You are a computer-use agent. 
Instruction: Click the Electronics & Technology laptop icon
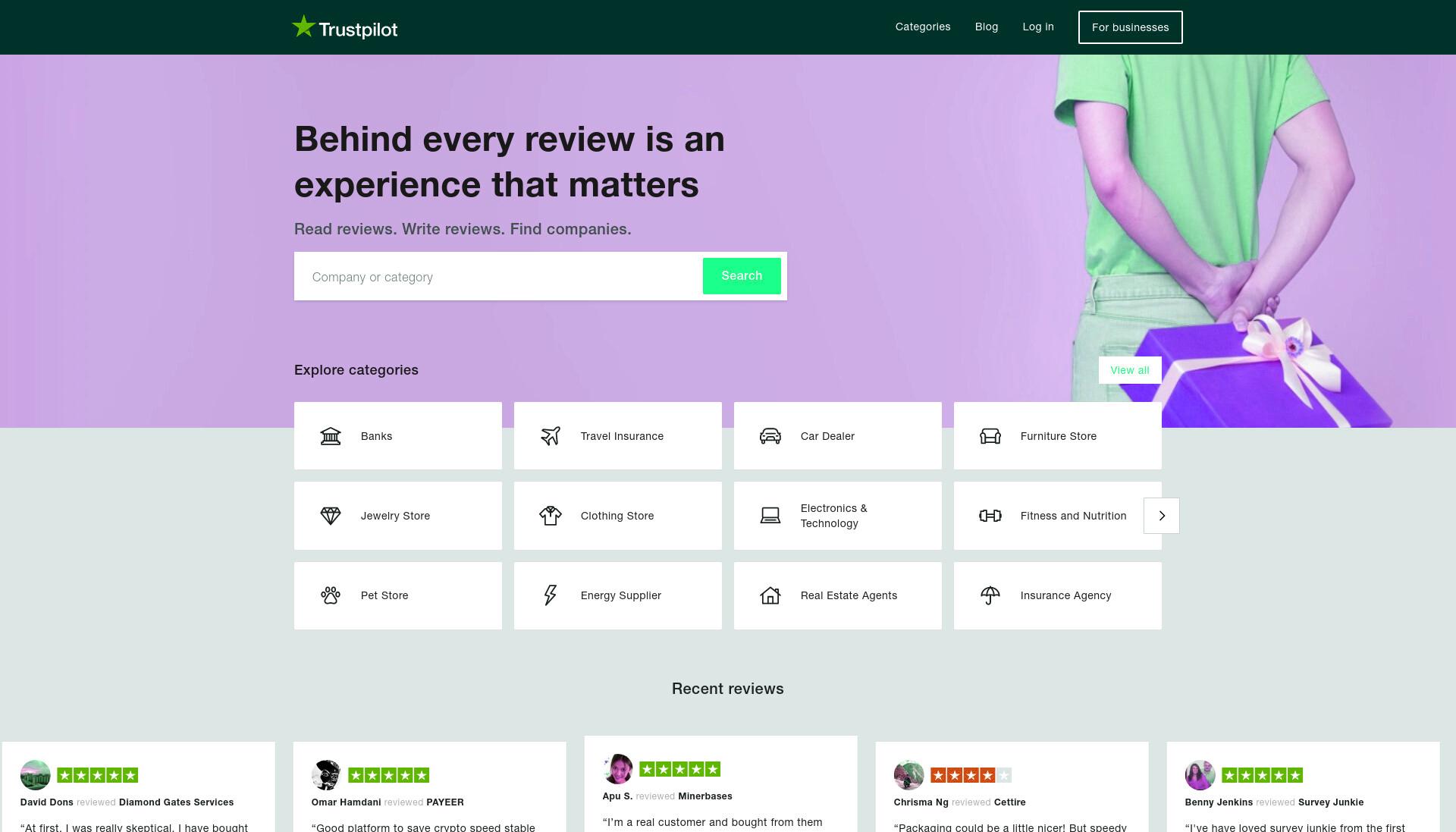(x=770, y=516)
